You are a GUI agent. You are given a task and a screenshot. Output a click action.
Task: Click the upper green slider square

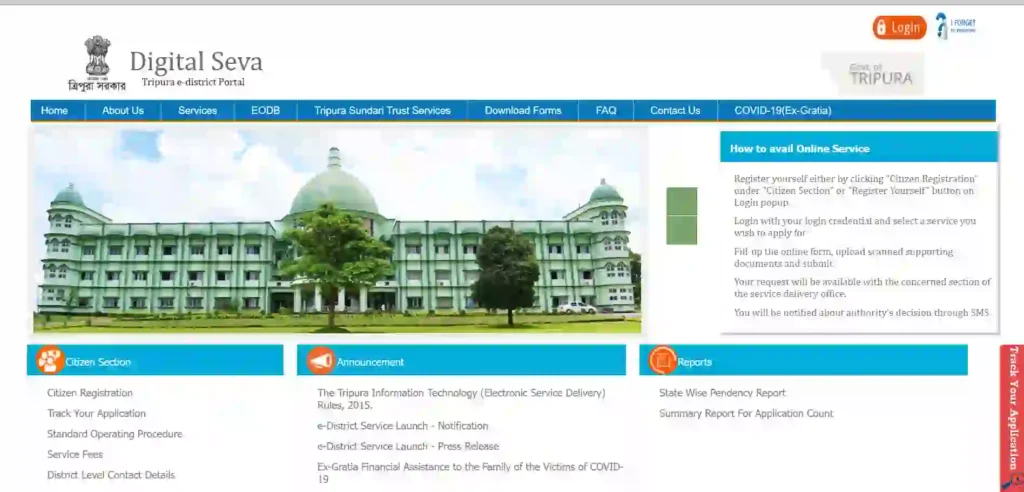tap(681, 201)
